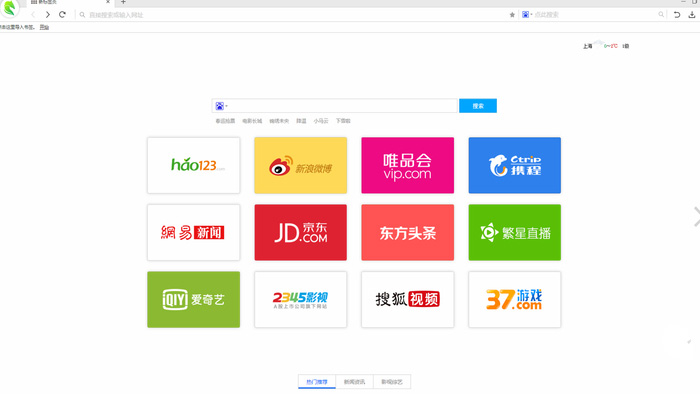
Task: Reload the current page
Action: pos(62,15)
